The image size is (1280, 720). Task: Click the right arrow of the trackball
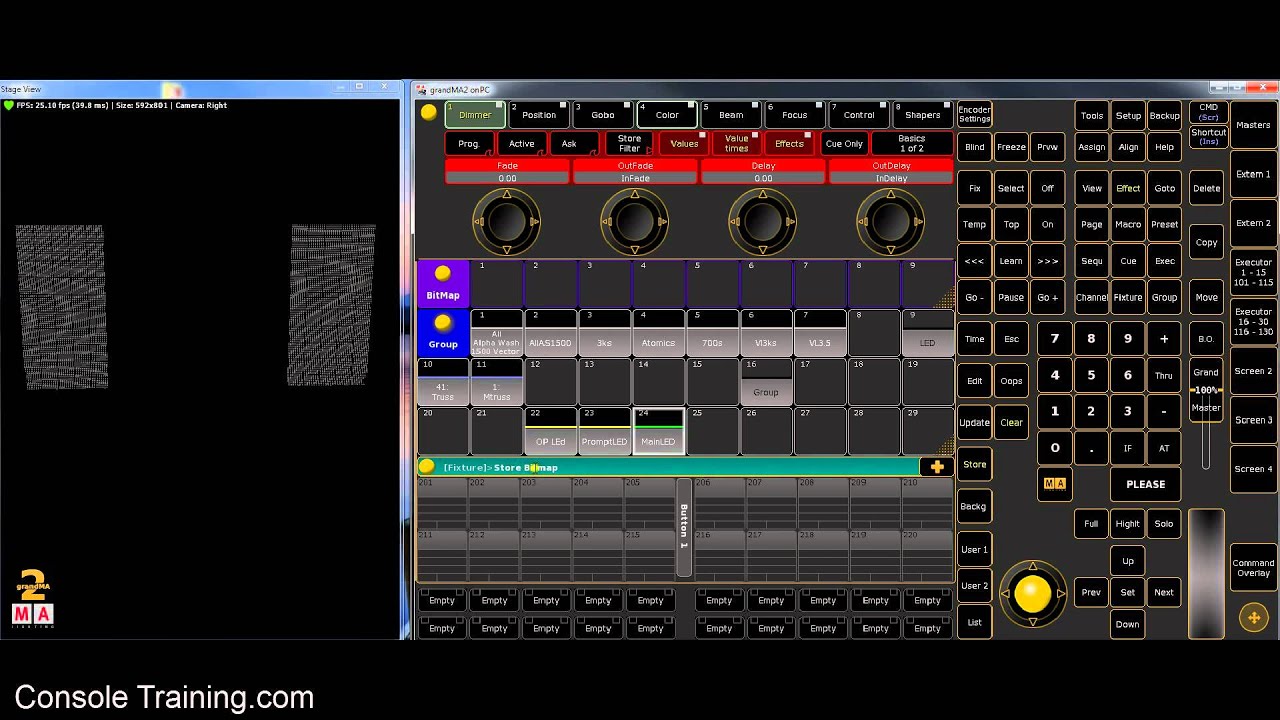[1061, 594]
